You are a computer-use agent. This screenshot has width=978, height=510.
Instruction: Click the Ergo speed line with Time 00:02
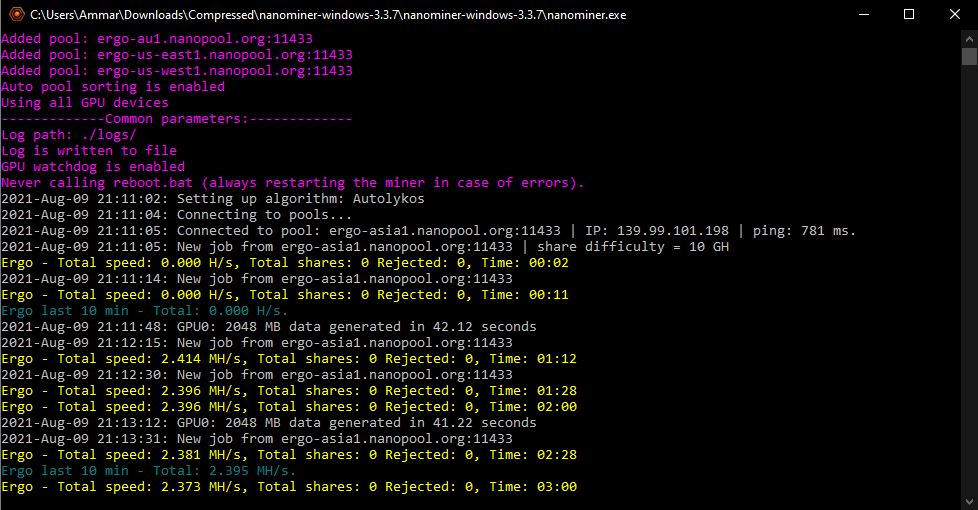click(285, 263)
